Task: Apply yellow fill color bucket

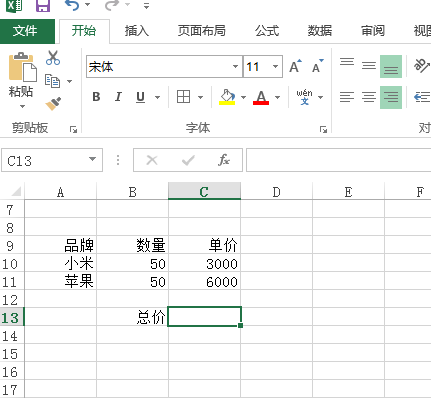Action: point(227,97)
